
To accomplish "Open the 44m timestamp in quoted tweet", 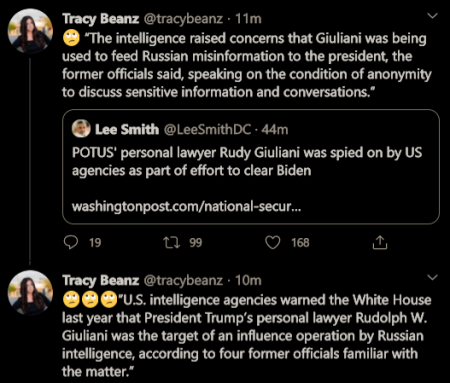I will click(275, 129).
